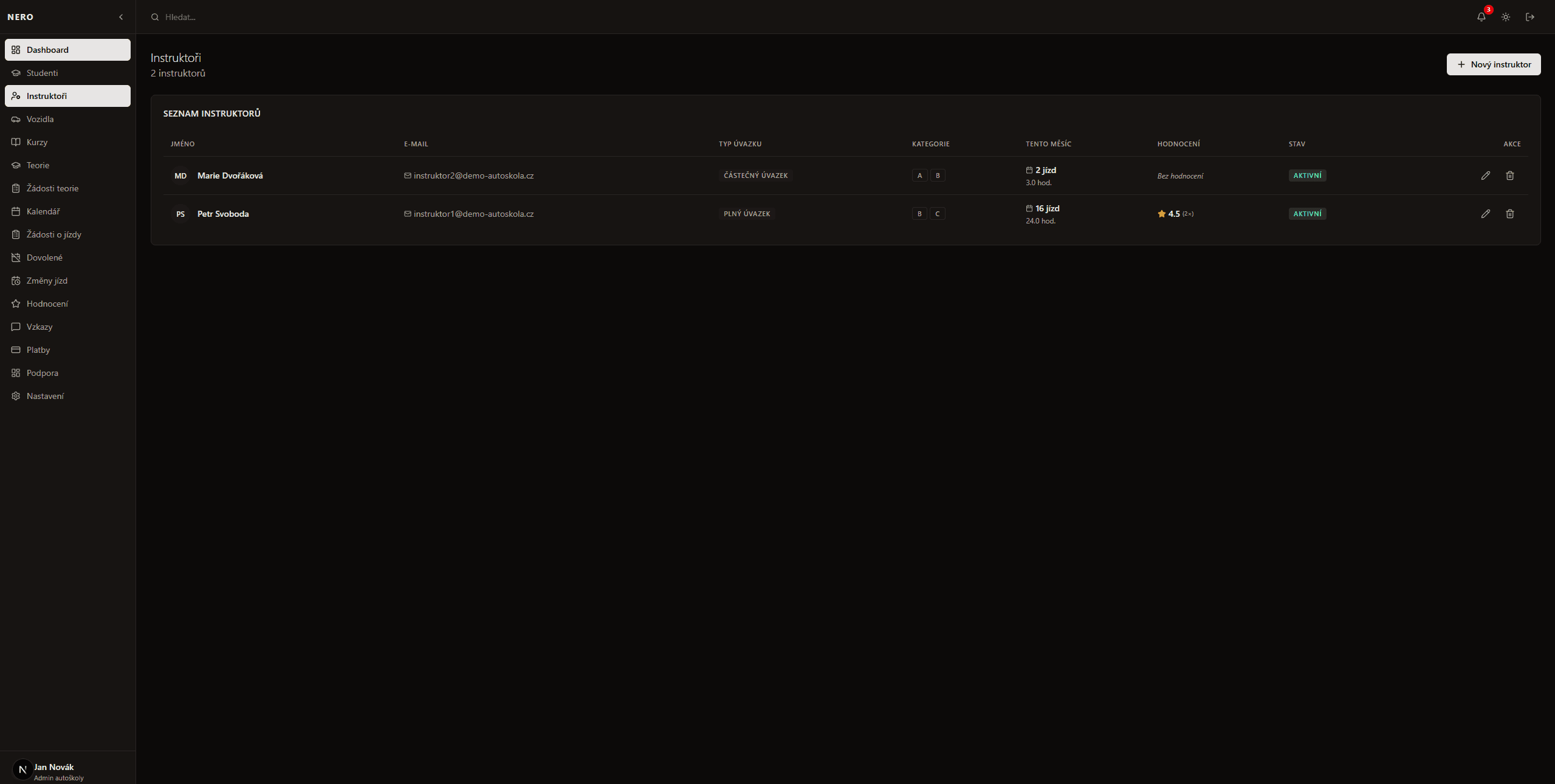
Task: Click Nový instruktor button
Action: [1493, 64]
